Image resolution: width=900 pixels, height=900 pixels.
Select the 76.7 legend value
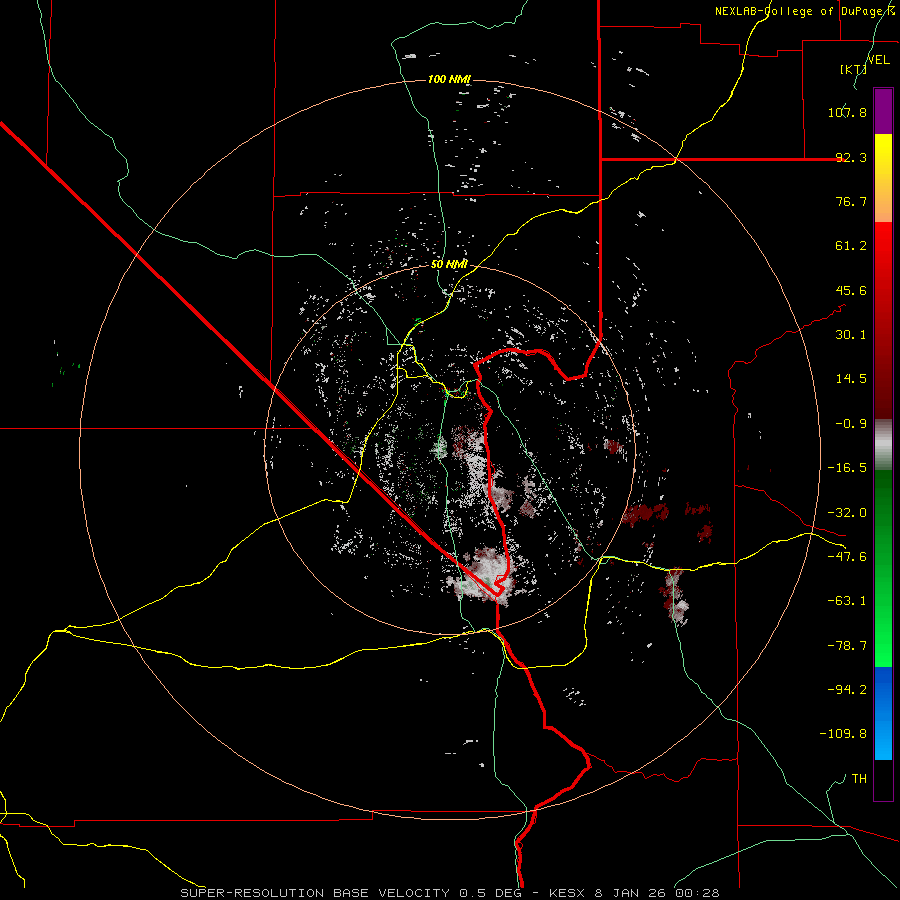851,201
